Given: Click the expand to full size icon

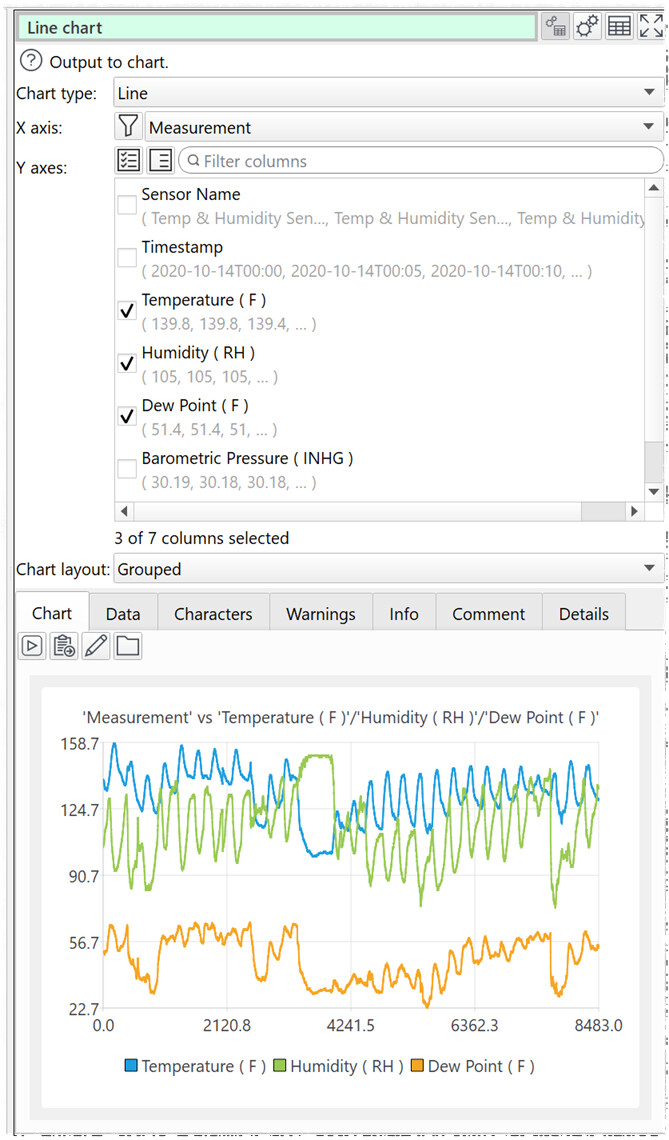Looking at the screenshot, I should (x=651, y=27).
